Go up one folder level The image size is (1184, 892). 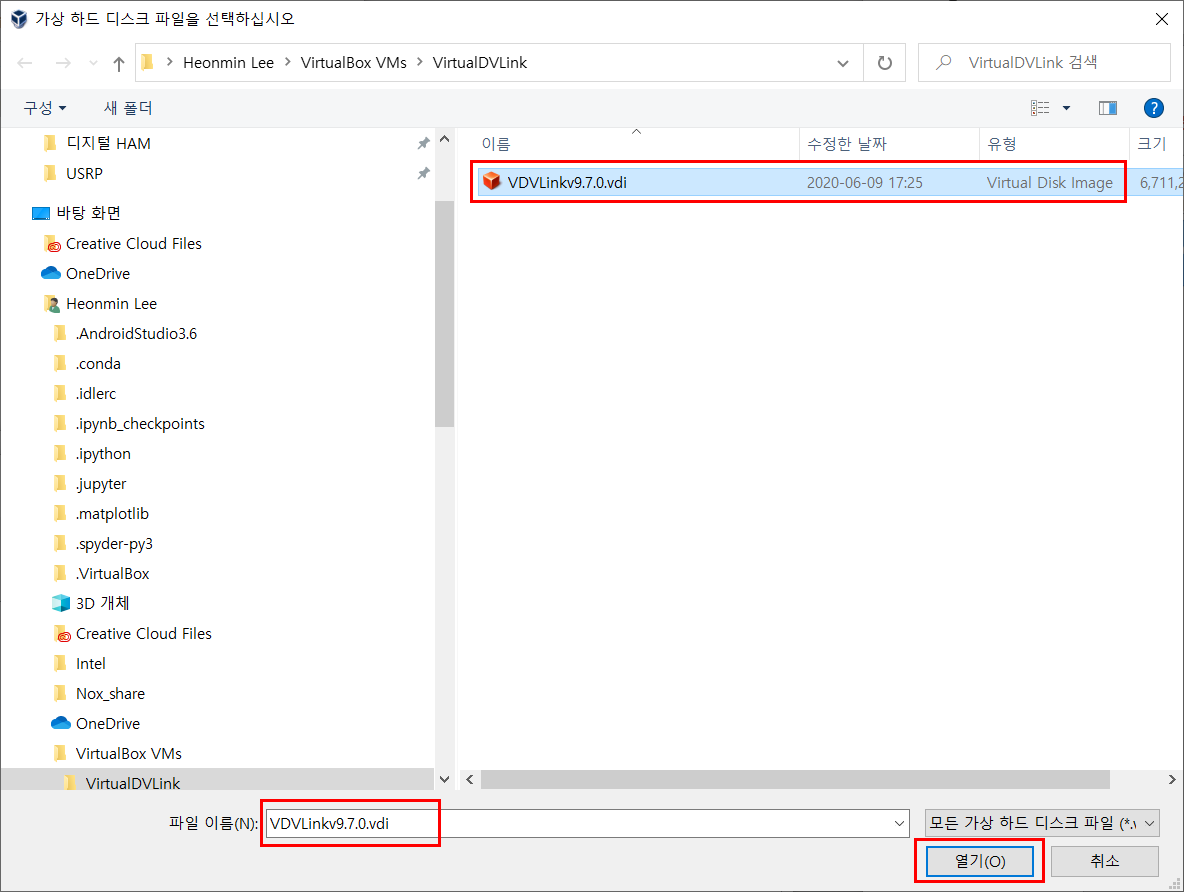119,63
